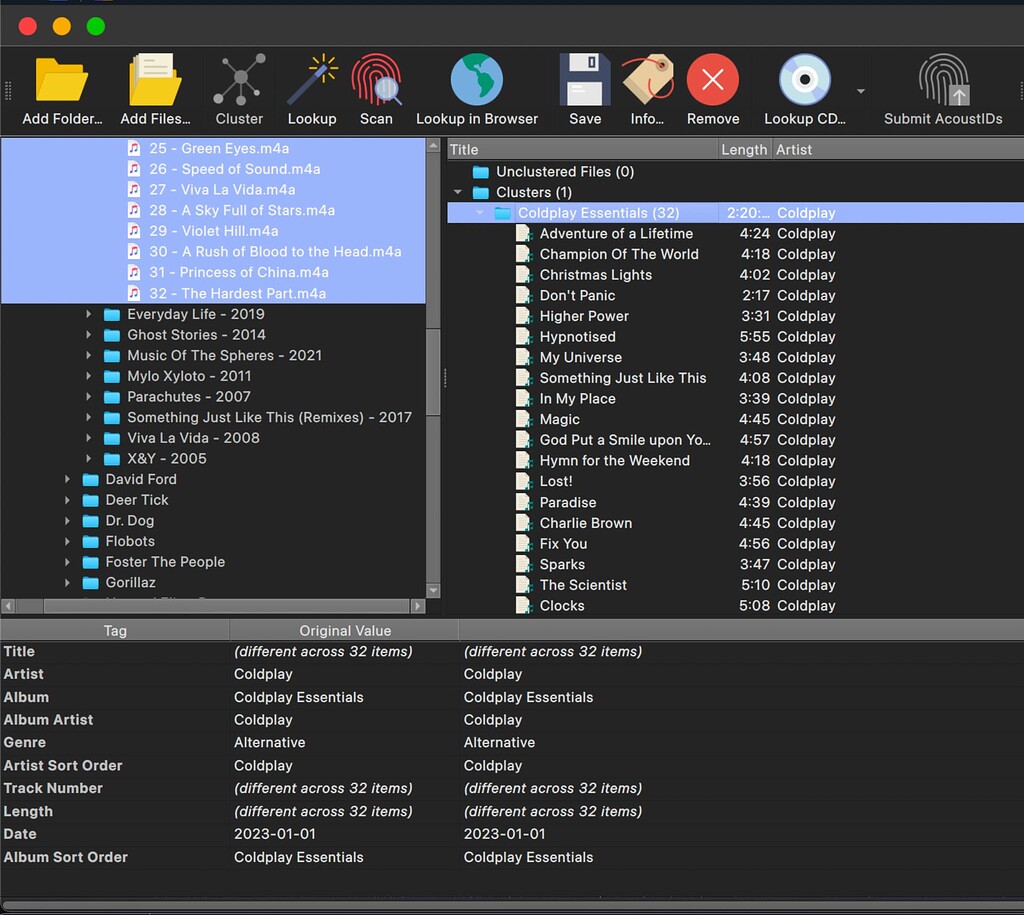Select 28 - A Sky Full of Stars.m4a

point(242,210)
